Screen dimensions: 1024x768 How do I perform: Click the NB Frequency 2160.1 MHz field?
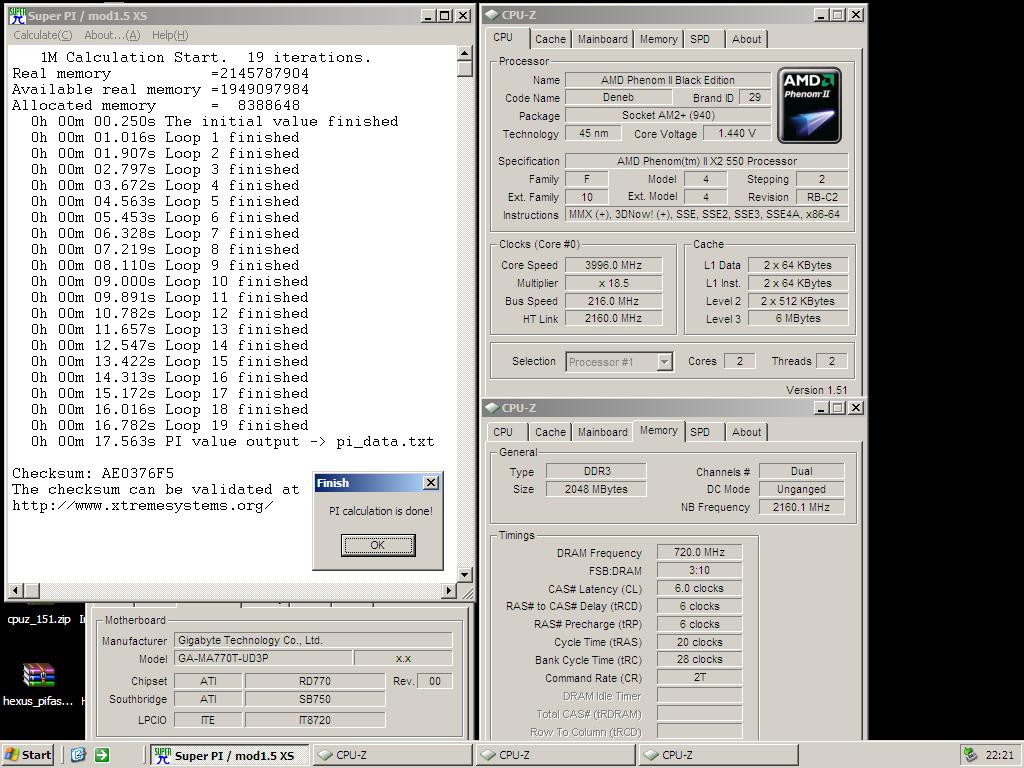point(801,507)
